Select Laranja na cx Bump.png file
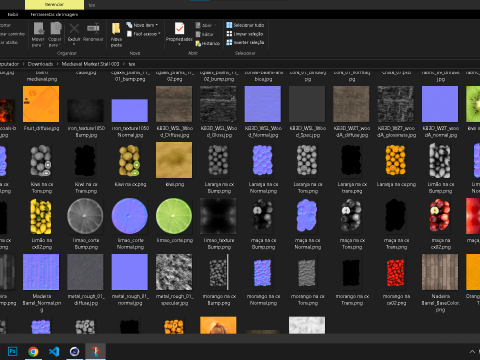480x360 pixels. [218, 160]
